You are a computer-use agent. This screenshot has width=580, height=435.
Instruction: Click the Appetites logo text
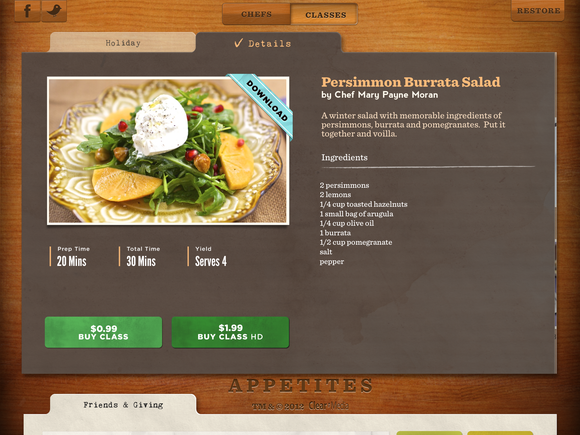point(300,385)
